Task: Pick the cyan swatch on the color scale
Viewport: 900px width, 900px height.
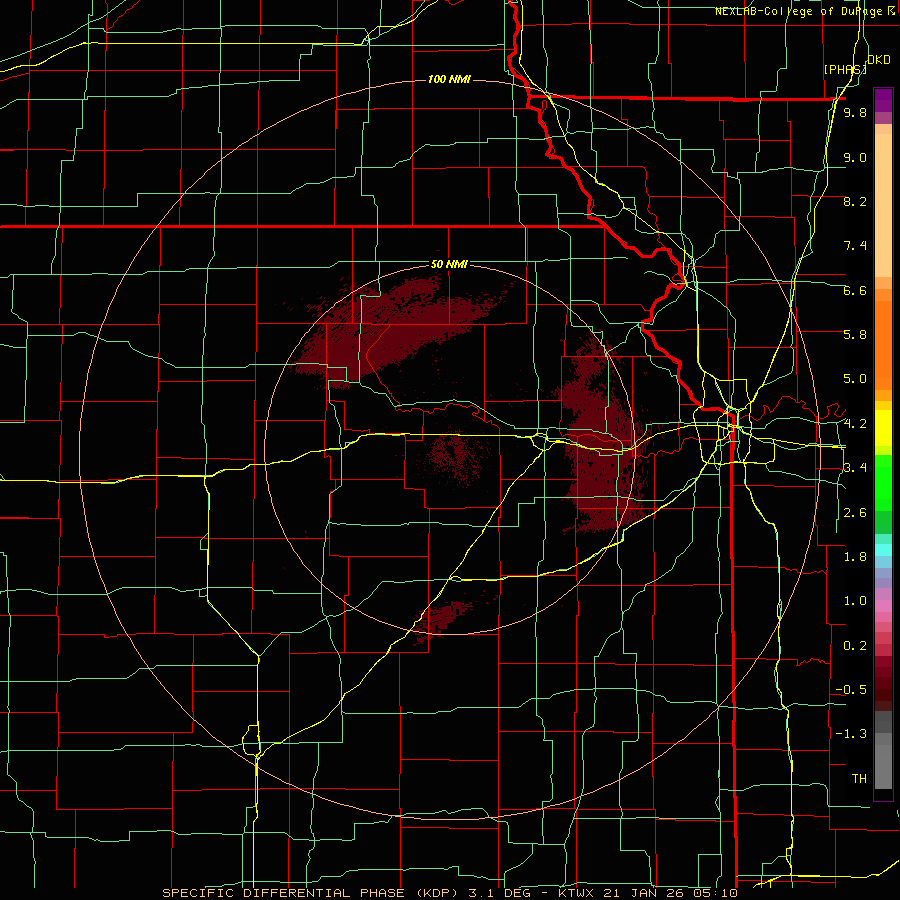Action: click(x=883, y=550)
